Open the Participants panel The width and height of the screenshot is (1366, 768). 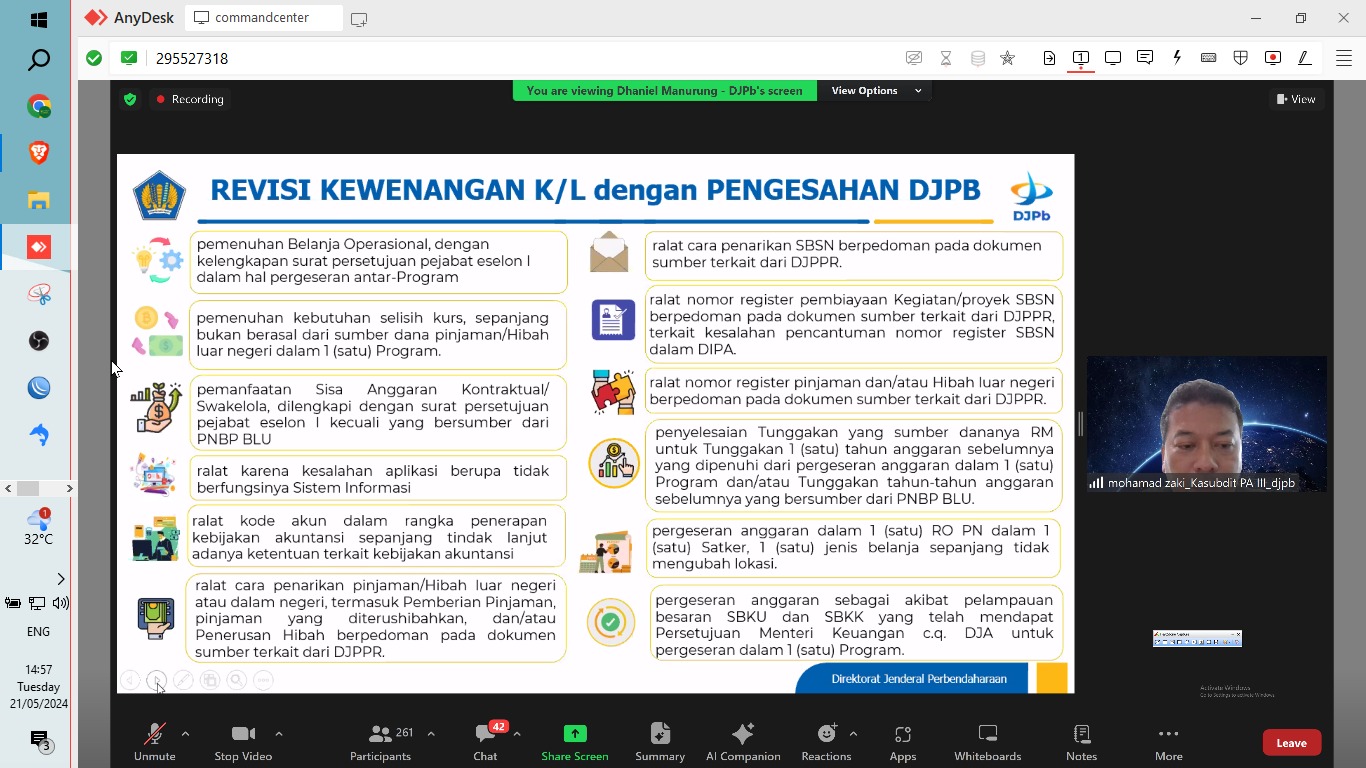point(381,741)
